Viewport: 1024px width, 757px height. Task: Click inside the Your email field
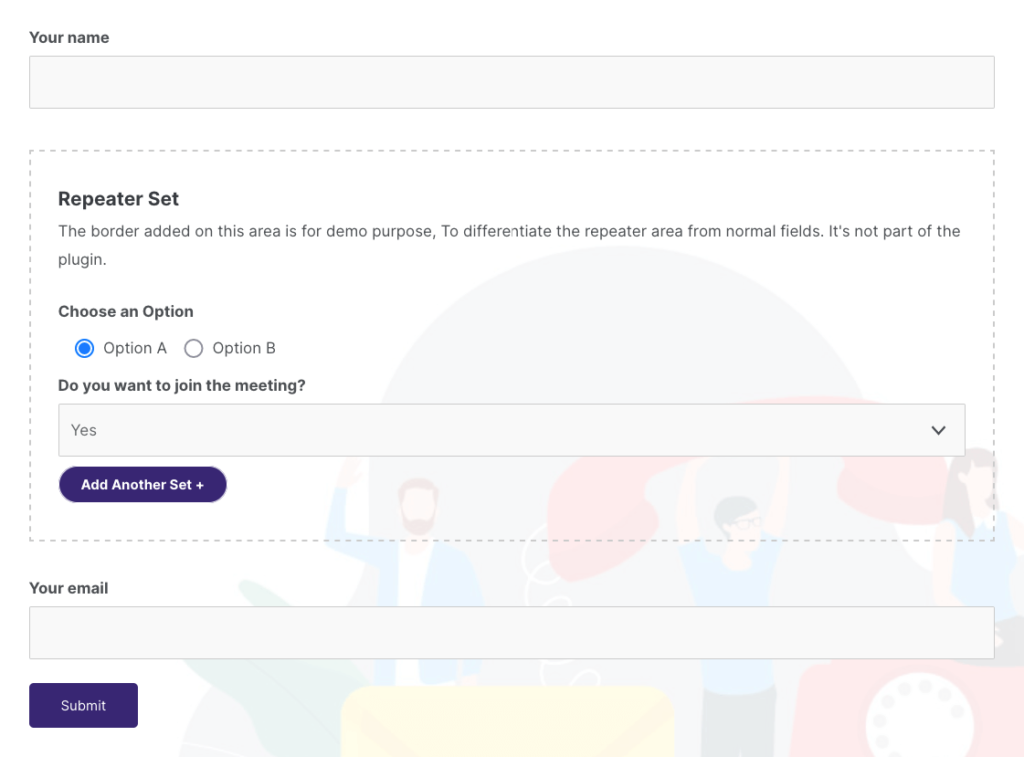(x=512, y=632)
